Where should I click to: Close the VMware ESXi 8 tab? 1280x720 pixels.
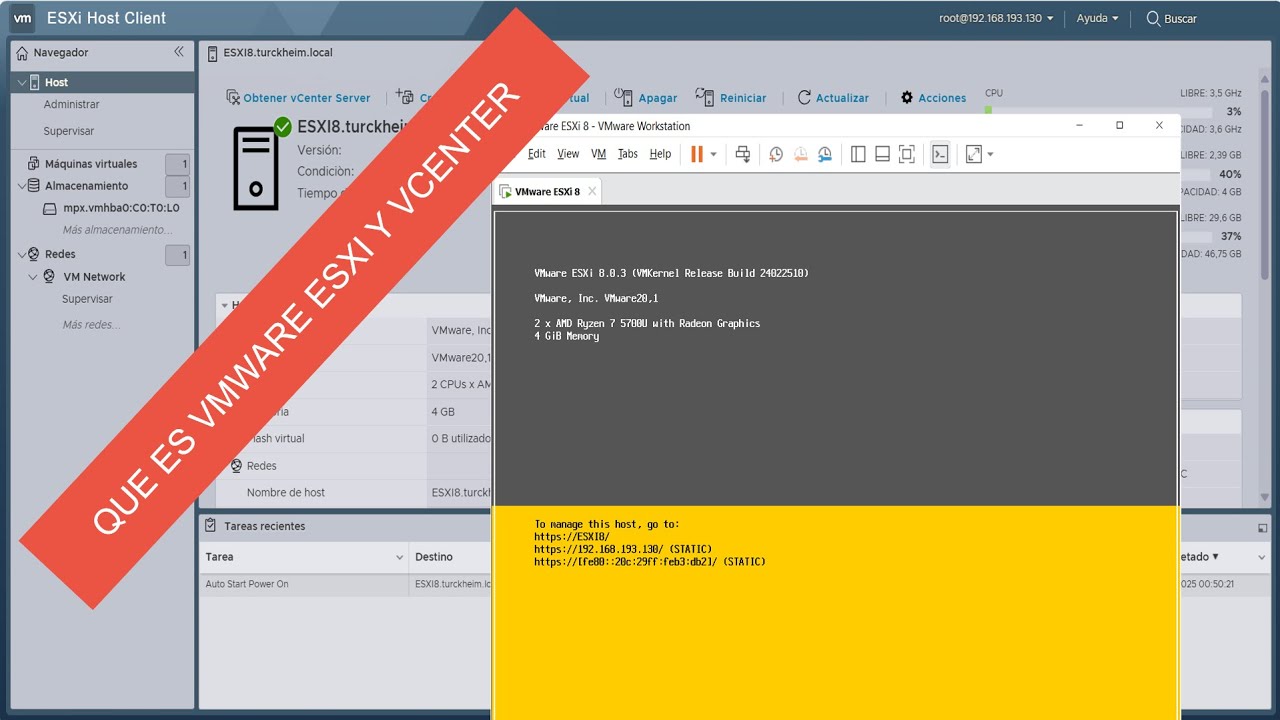click(x=592, y=191)
